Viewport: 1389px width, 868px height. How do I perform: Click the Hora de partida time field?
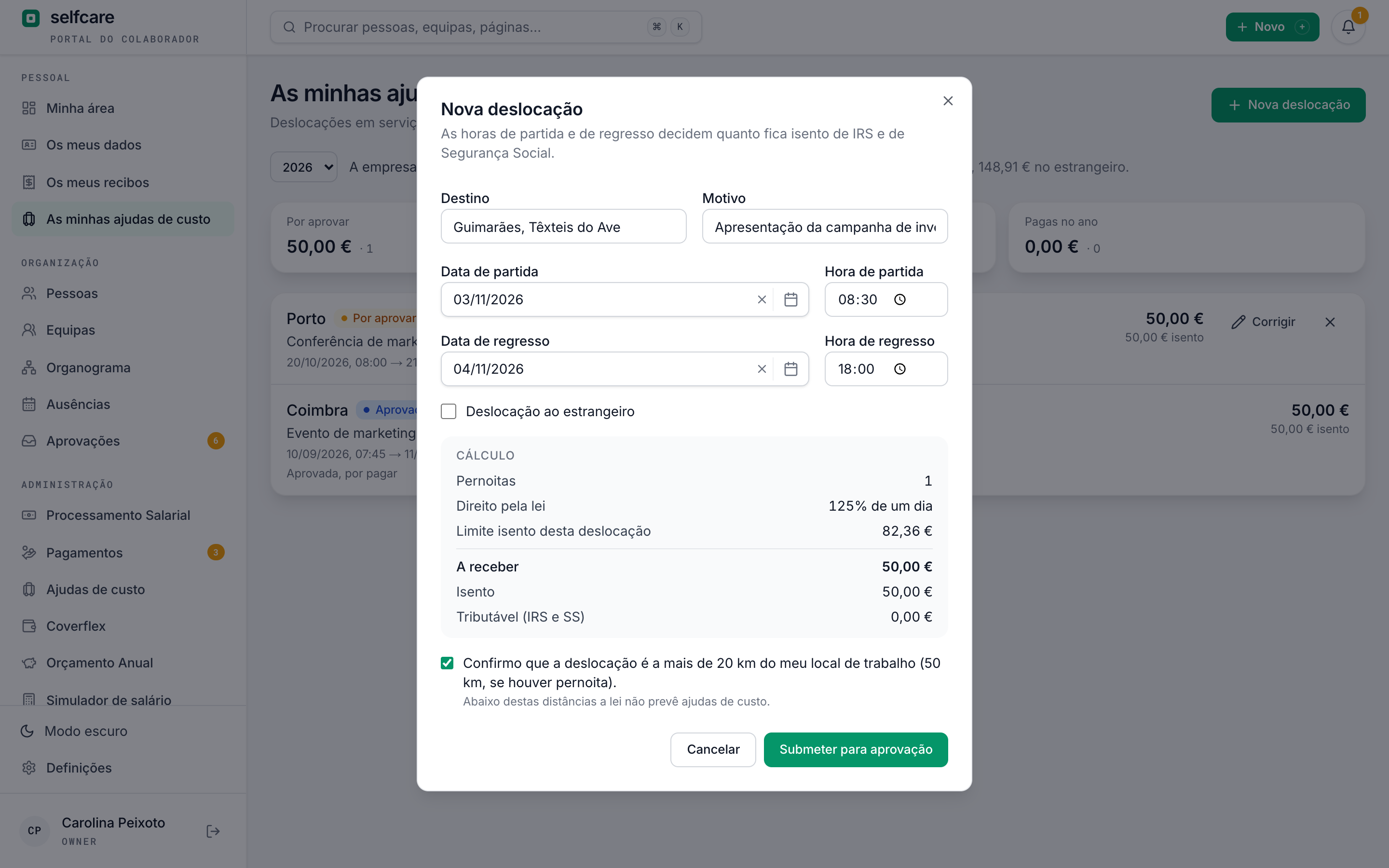pyautogui.click(x=885, y=299)
